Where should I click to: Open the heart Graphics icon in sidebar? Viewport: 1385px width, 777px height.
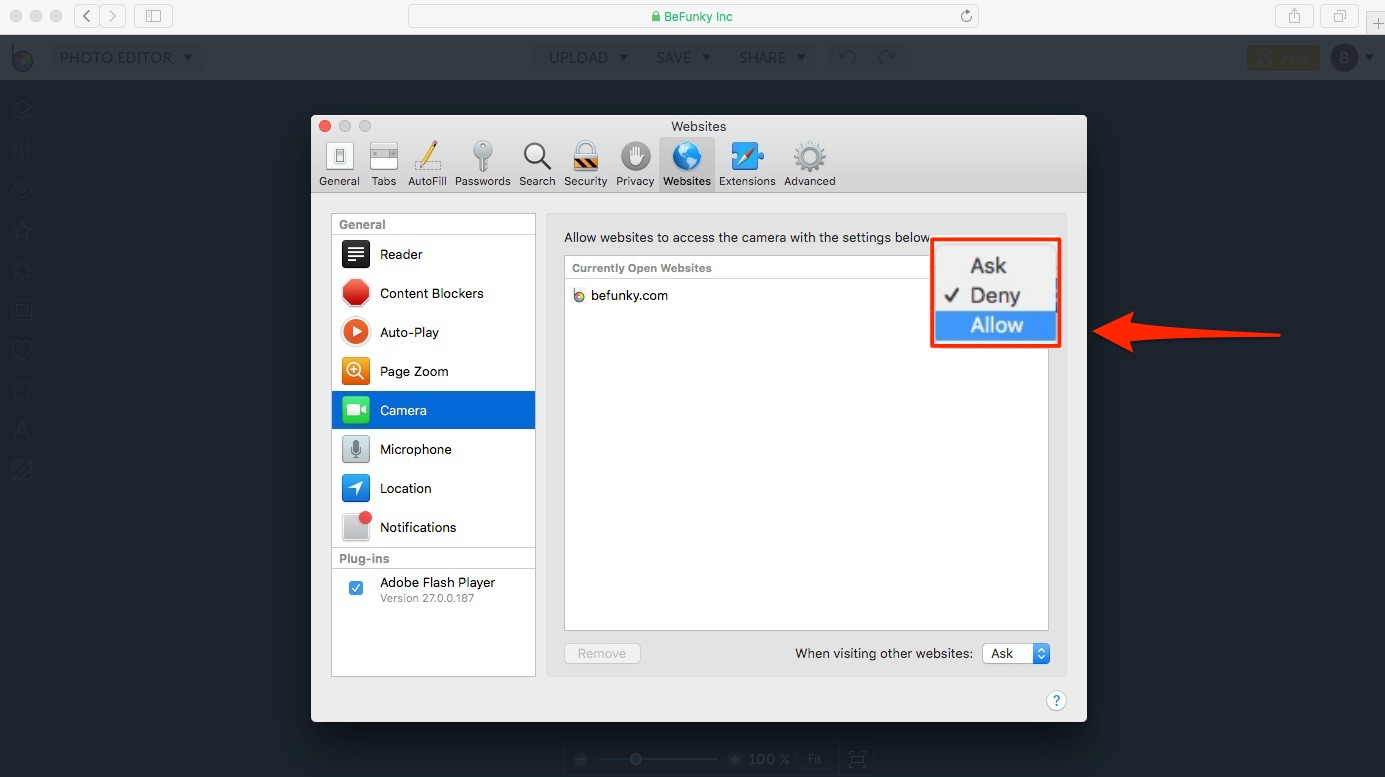click(x=22, y=350)
